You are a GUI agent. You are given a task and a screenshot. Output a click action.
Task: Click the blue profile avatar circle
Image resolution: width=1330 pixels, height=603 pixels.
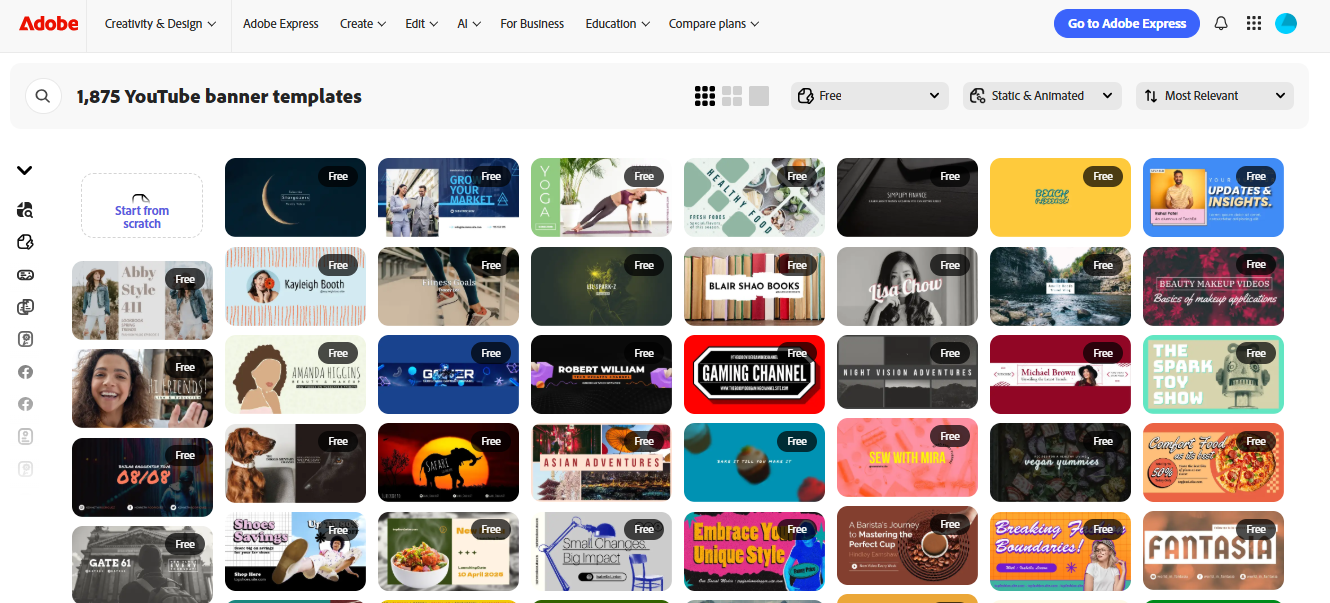click(x=1286, y=23)
